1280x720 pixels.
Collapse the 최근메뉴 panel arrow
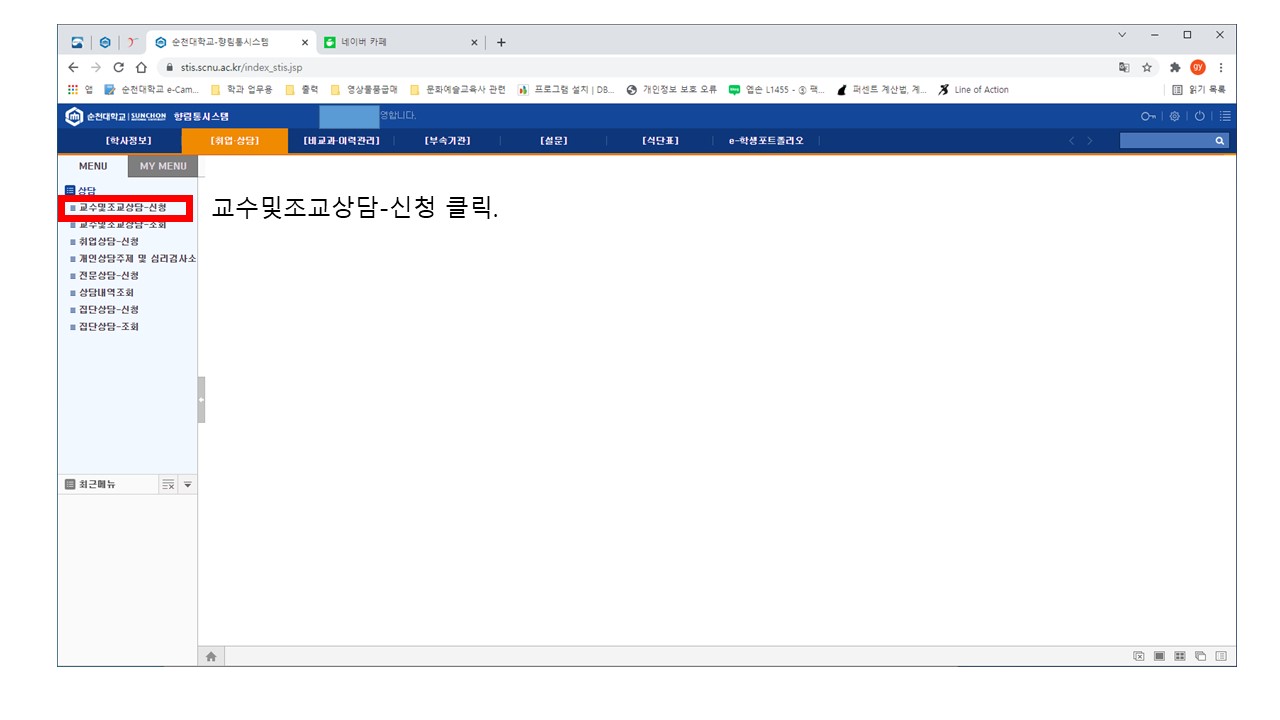[x=187, y=484]
